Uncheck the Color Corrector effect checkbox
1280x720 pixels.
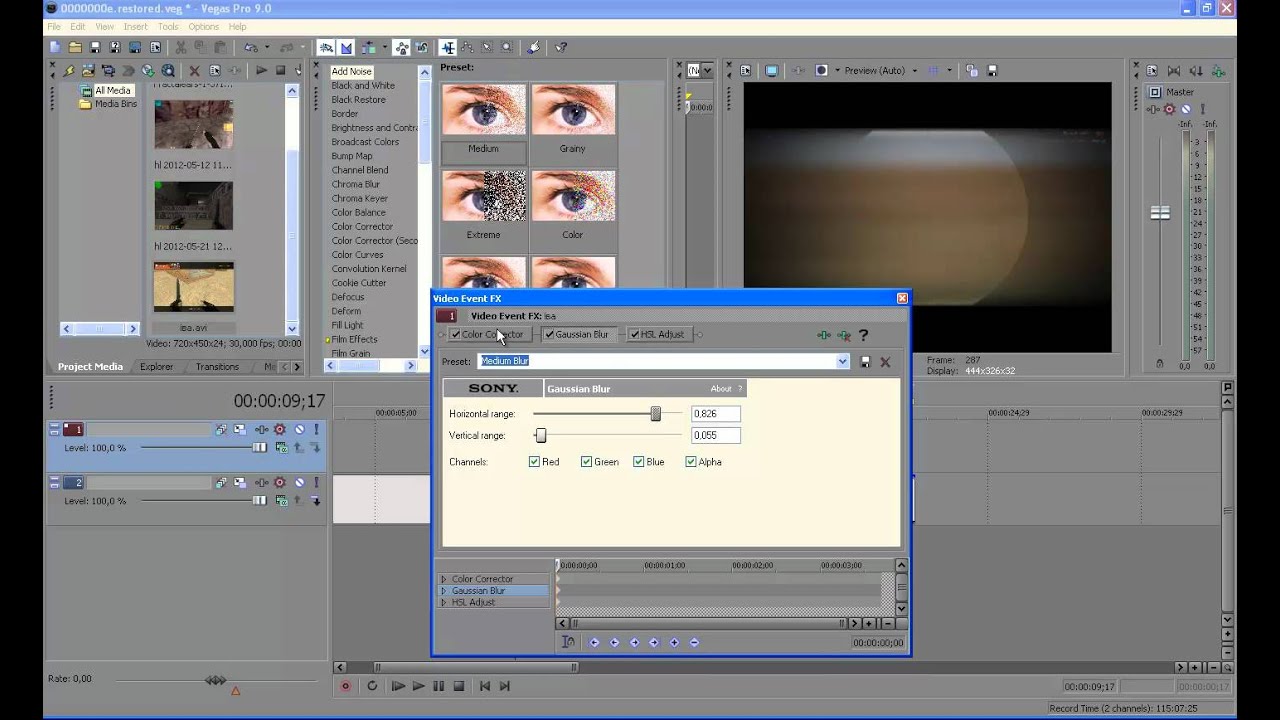(455, 335)
